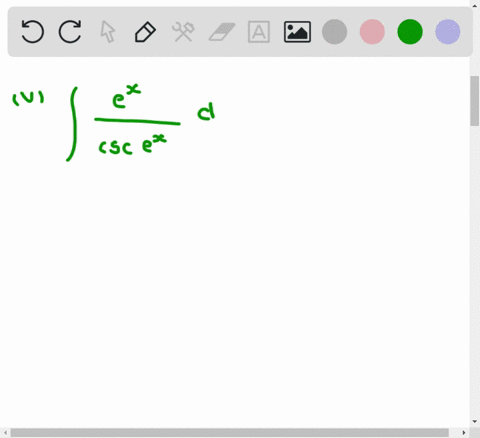Screen dimensions: 480x438
Task: Insert an image onto the whiteboard
Action: [297, 32]
